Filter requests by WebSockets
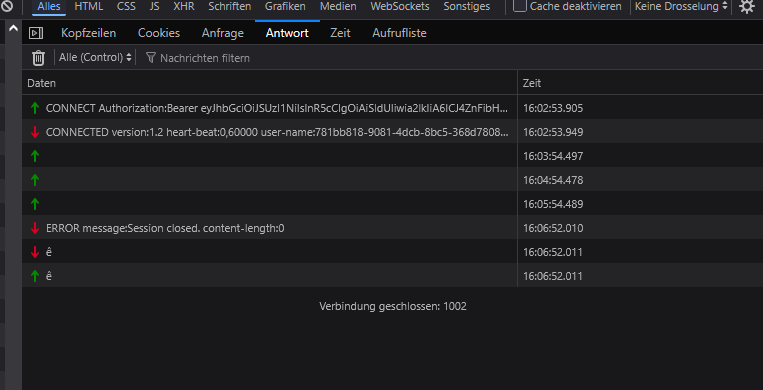The image size is (763, 390). coord(400,7)
